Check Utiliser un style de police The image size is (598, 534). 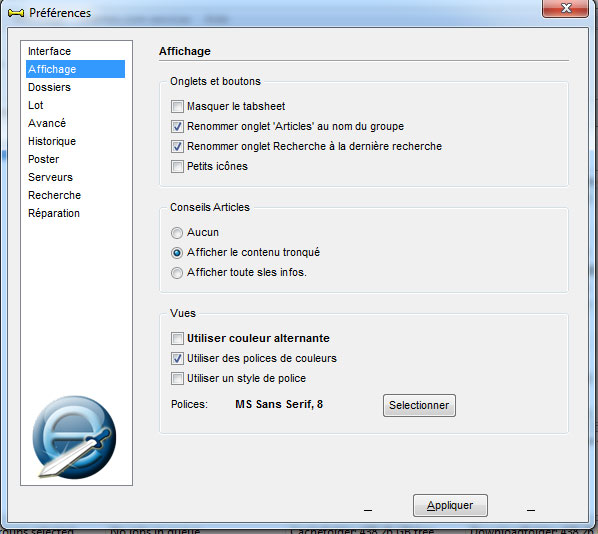point(177,379)
